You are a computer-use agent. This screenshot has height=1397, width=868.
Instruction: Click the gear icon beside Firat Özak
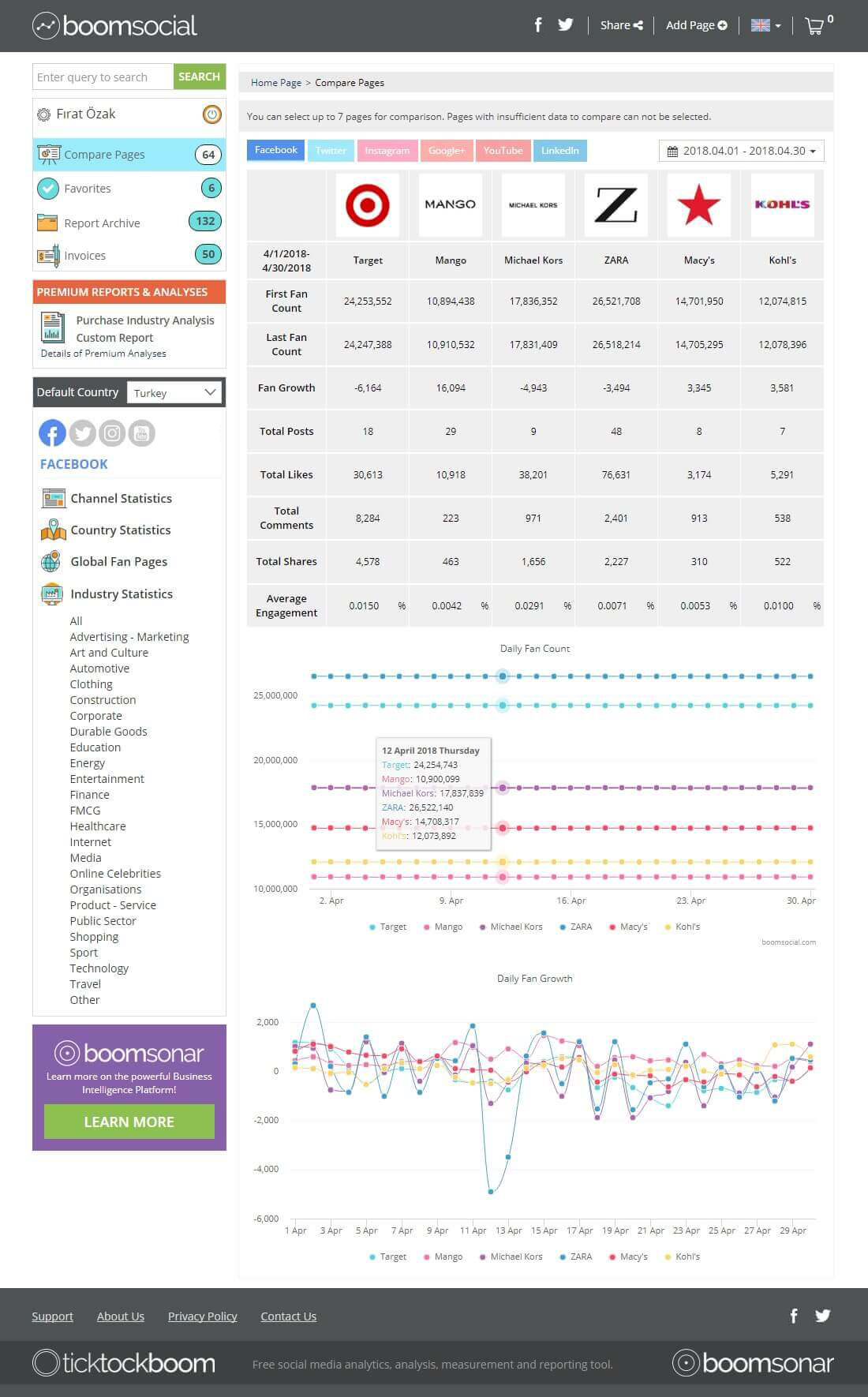pyautogui.click(x=43, y=114)
